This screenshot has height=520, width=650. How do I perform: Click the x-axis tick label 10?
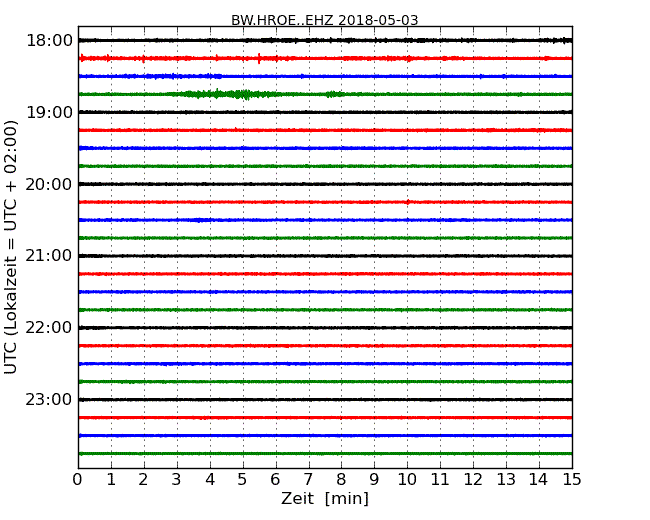point(407,480)
